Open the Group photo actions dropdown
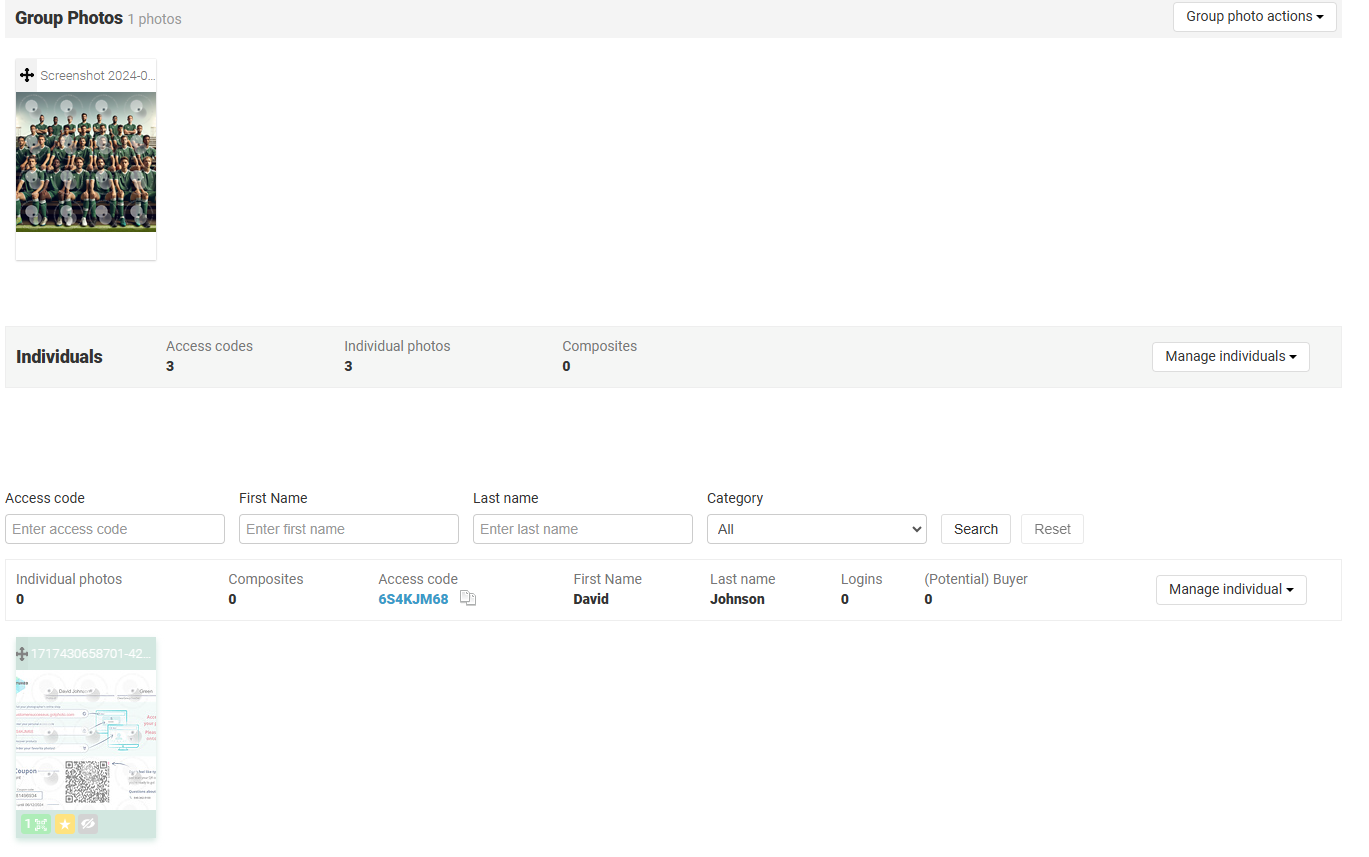Screen dimensions: 1369x857 click(x=1254, y=16)
